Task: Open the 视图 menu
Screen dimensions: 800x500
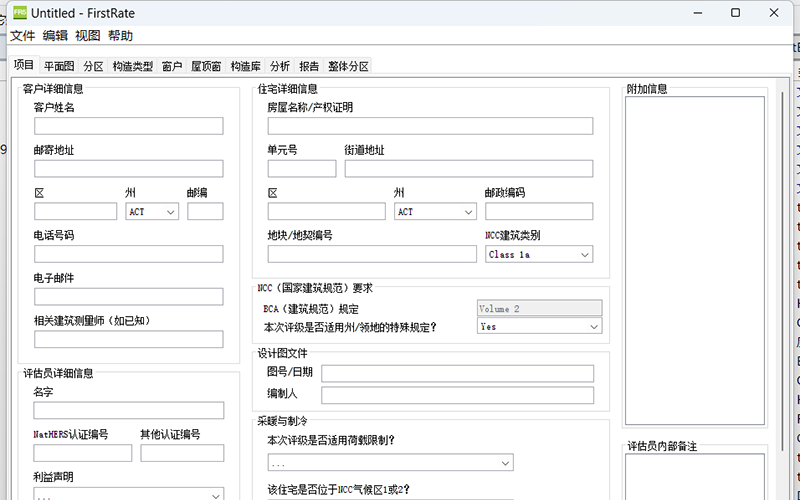Action: (88, 36)
